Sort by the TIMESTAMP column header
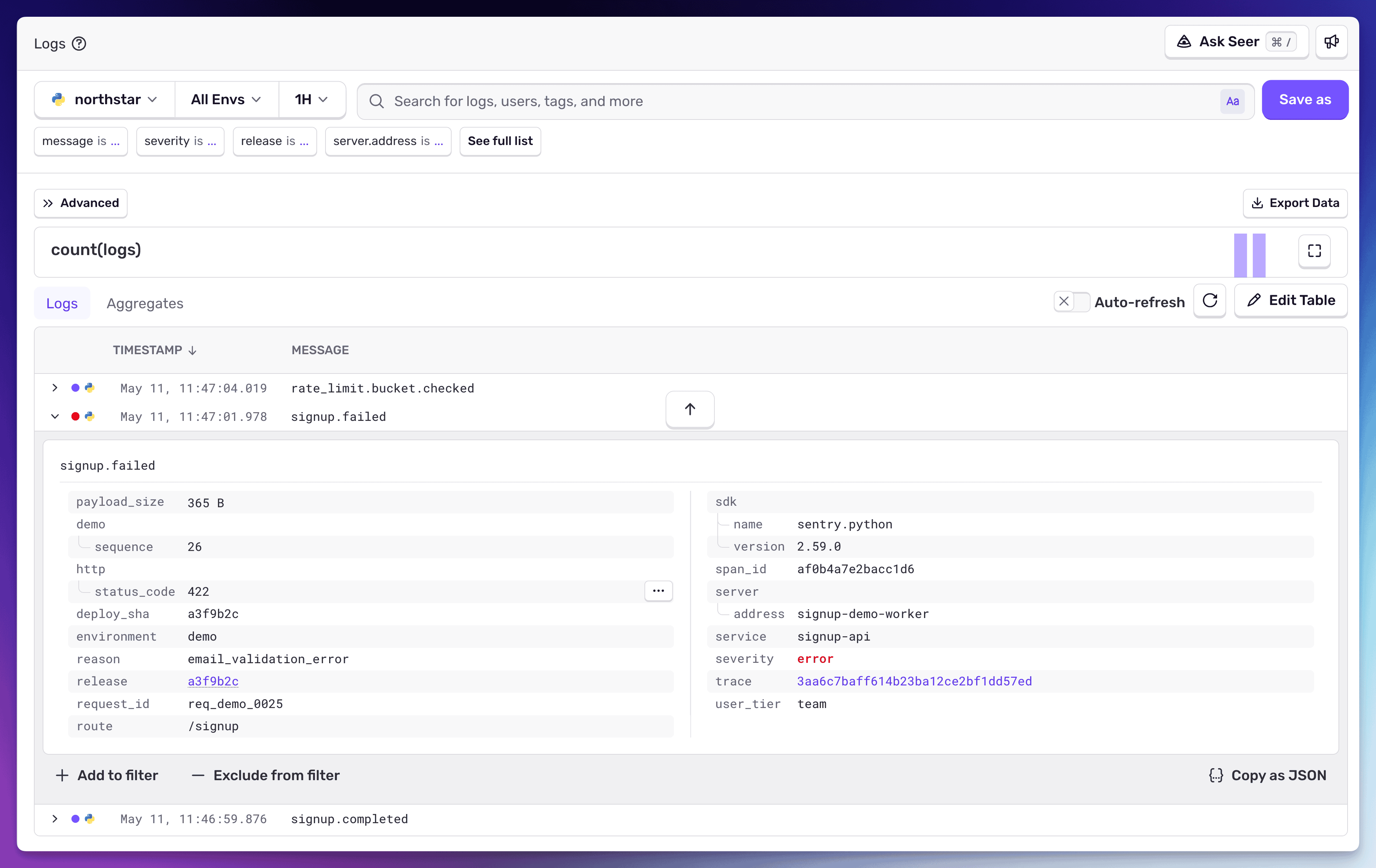Viewport: 1376px width, 868px height. (154, 350)
